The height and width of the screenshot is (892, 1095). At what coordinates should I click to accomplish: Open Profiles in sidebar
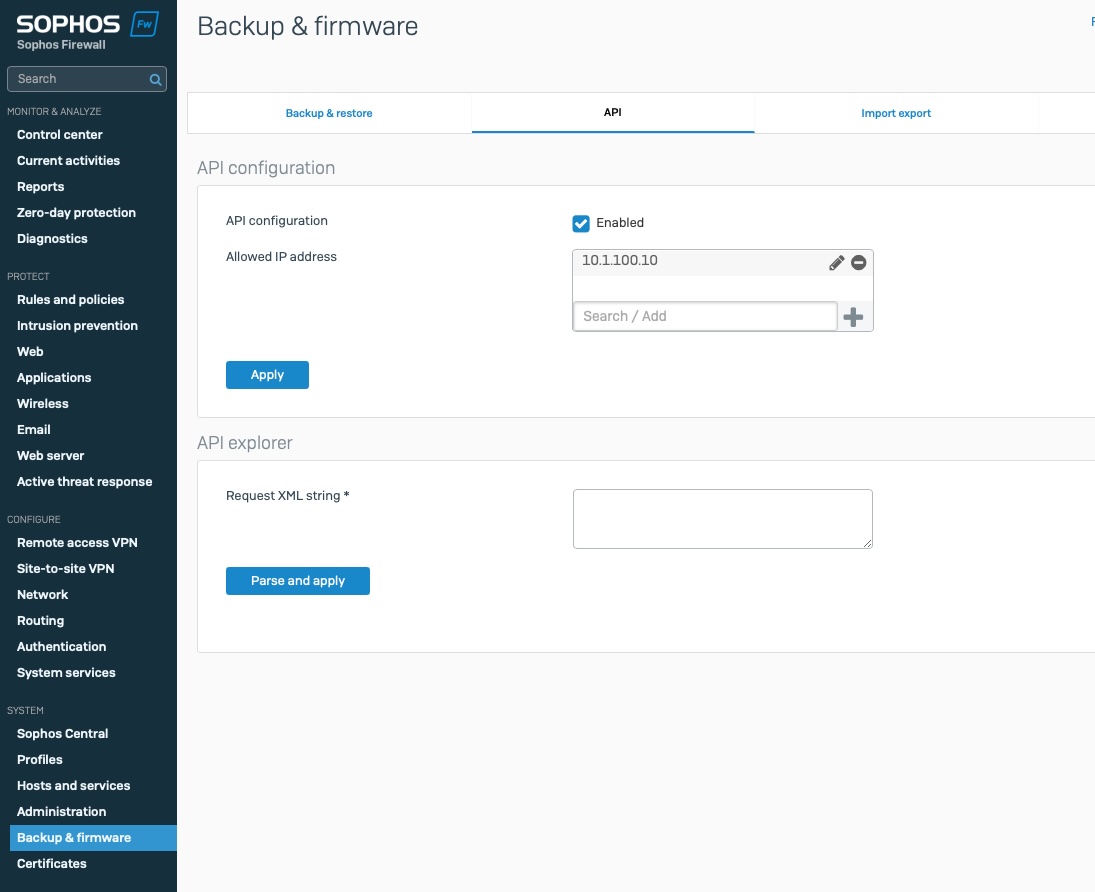40,759
